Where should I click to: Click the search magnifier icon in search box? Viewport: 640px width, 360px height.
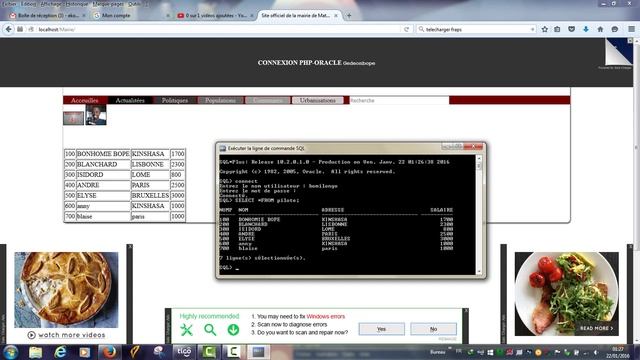(x=421, y=29)
